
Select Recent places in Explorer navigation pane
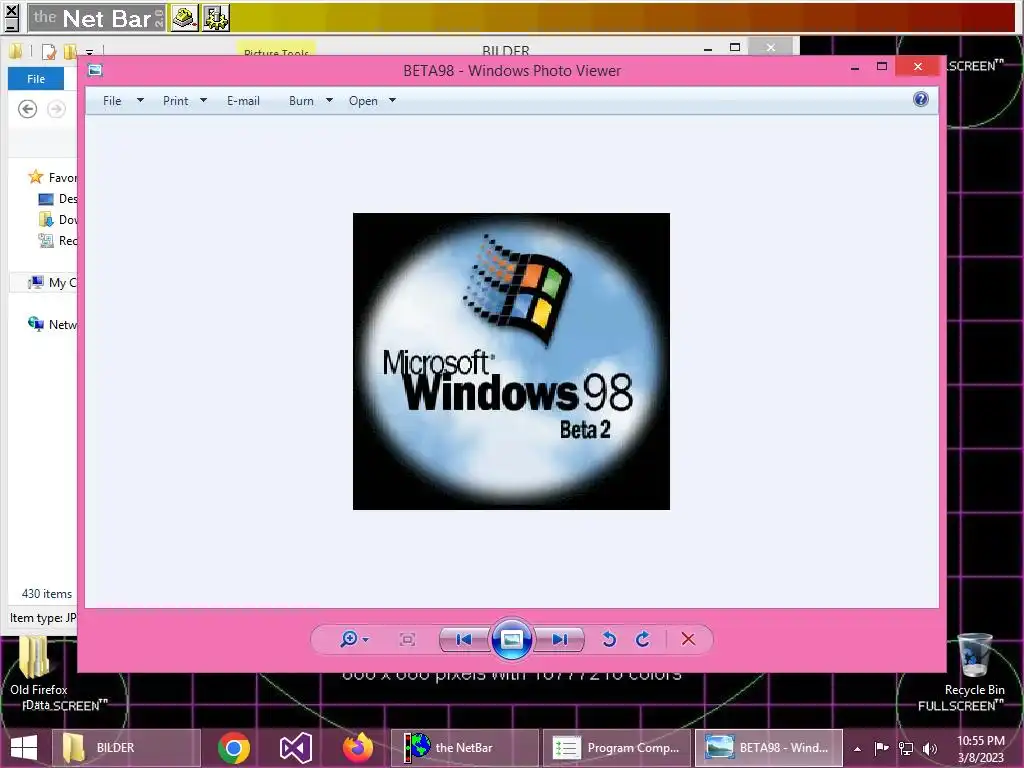pyautogui.click(x=57, y=240)
